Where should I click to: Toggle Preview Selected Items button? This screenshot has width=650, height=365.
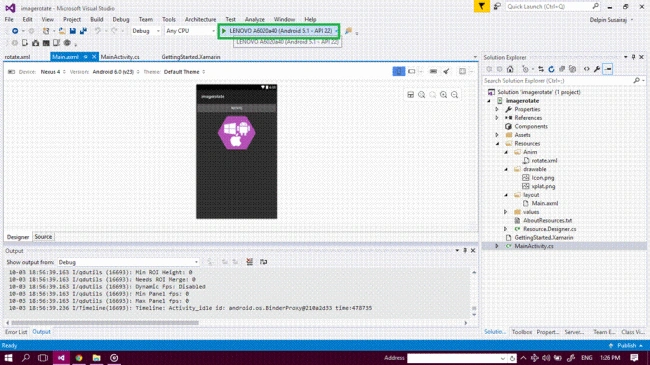point(608,69)
